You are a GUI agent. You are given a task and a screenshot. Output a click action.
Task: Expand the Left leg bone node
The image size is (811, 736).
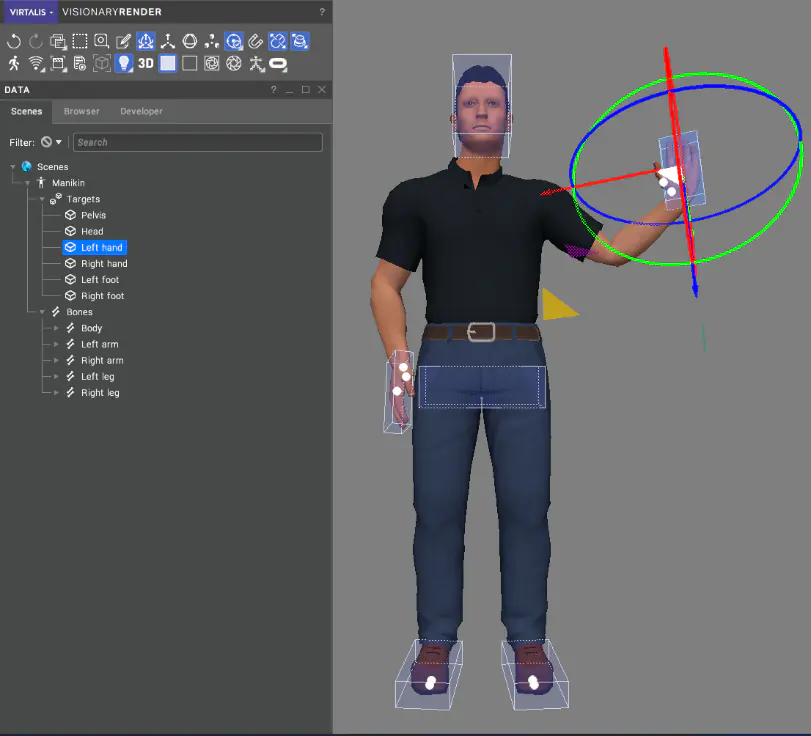pos(56,377)
